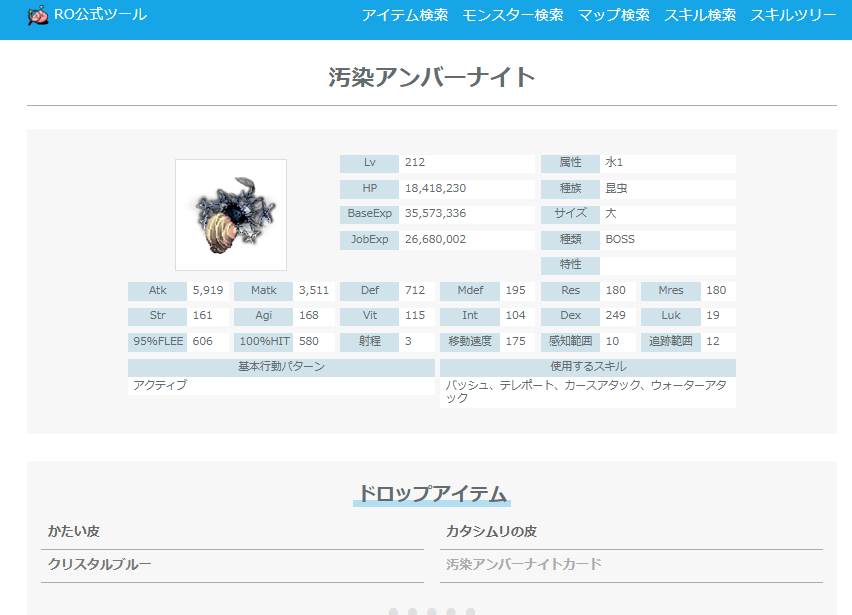Click the 基本行動パターン header cell

point(281,367)
